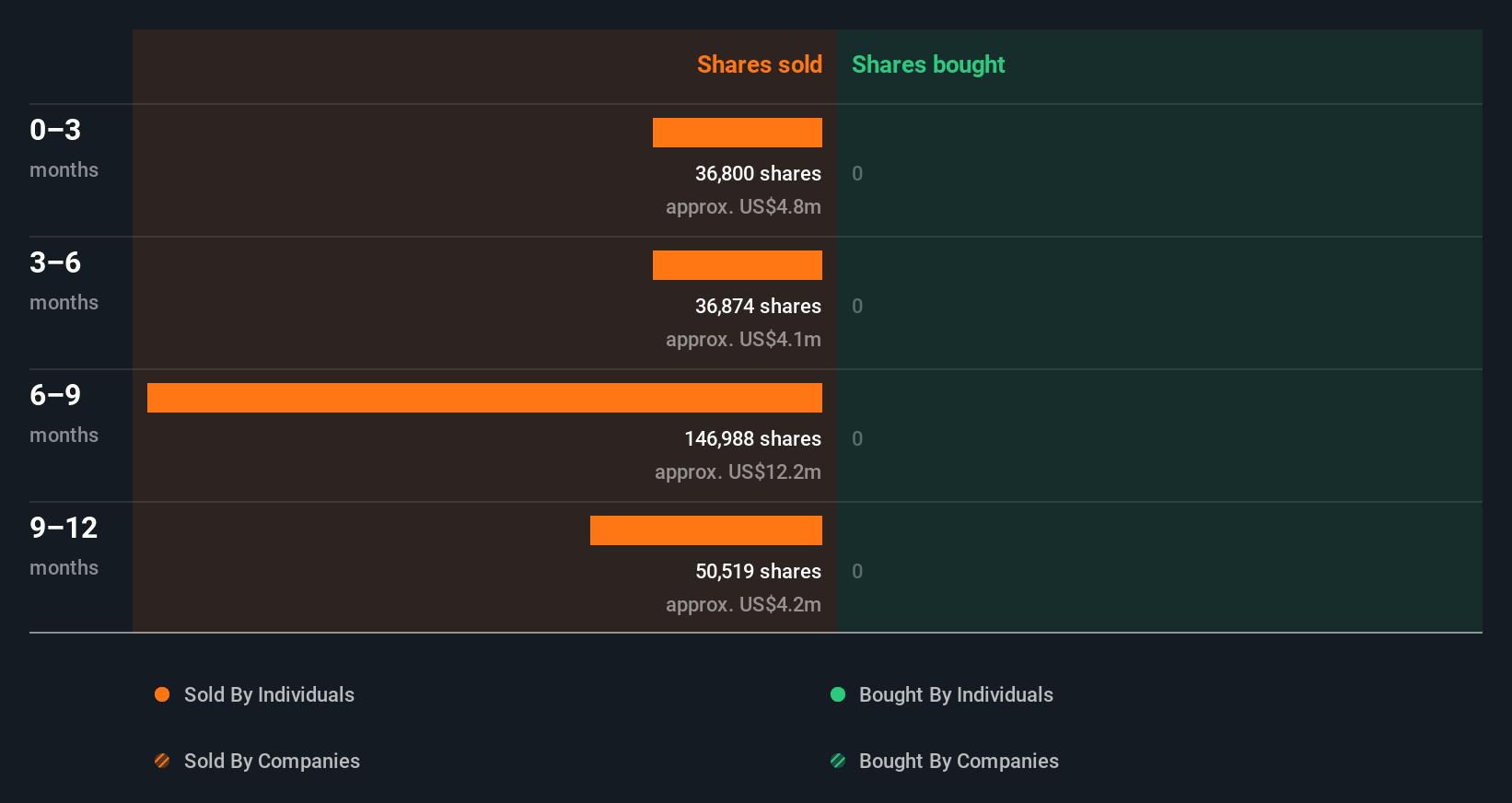The height and width of the screenshot is (803, 1512).
Task: Click the 3–6 months orange sold bar
Action: point(738,265)
